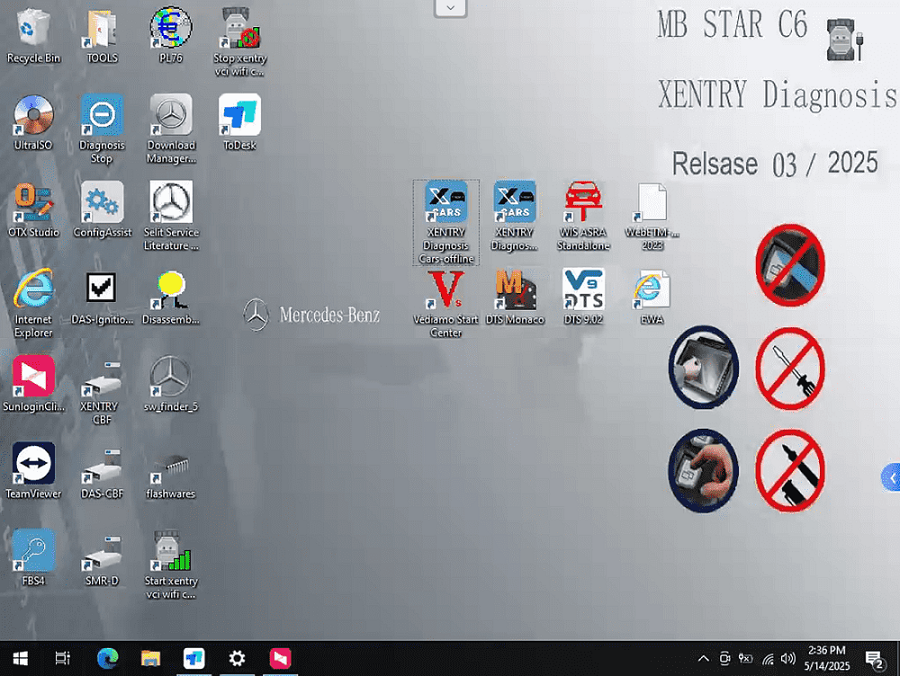The height and width of the screenshot is (676, 900).
Task: Open the Meet Now tray icon
Action: 725,659
